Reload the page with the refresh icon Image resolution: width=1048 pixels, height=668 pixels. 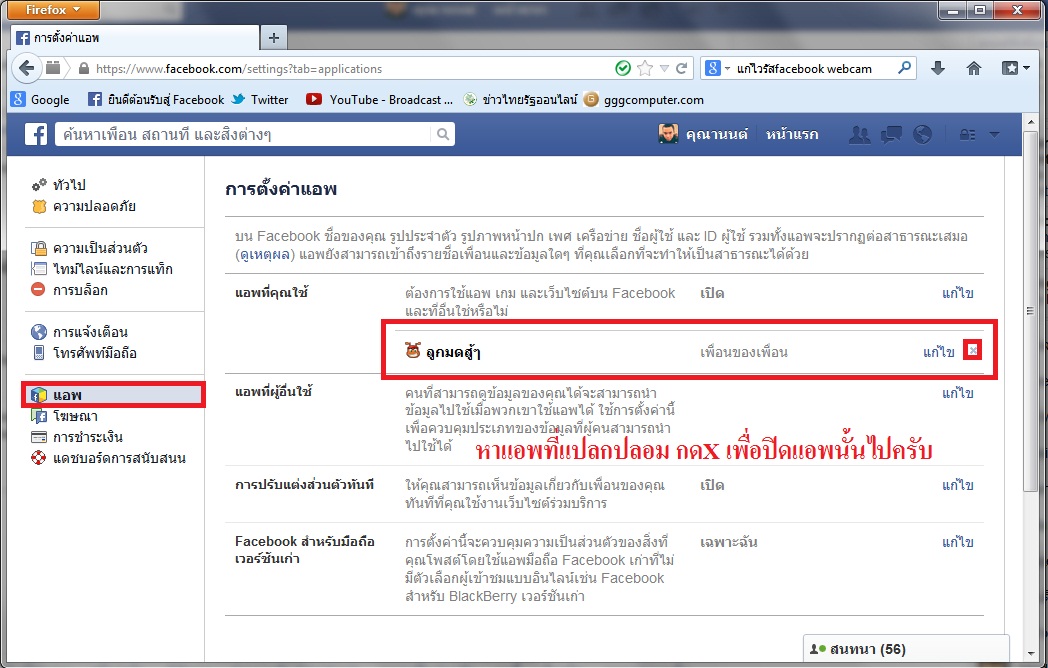[682, 68]
